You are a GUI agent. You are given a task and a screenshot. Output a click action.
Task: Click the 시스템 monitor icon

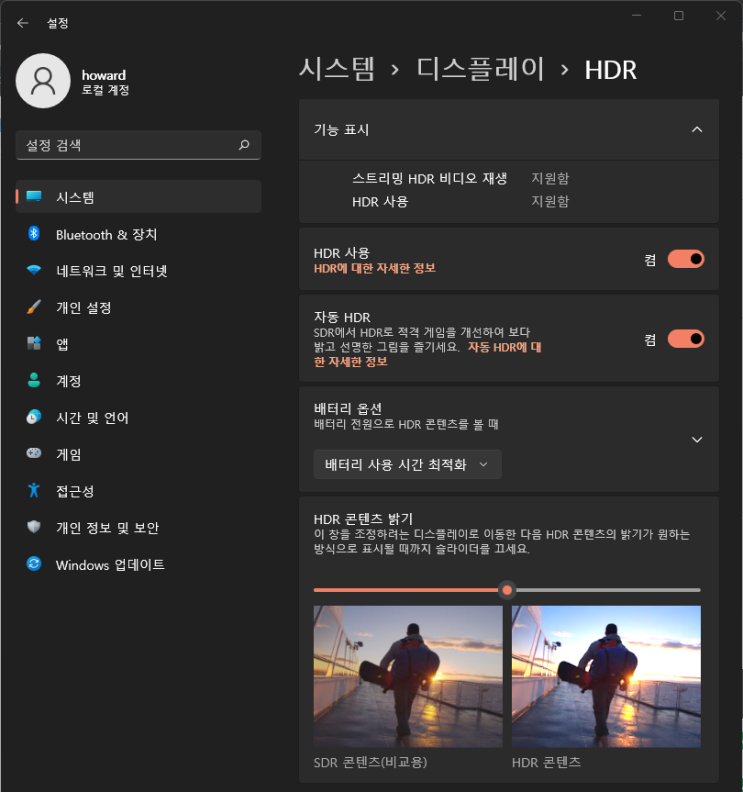[x=34, y=196]
